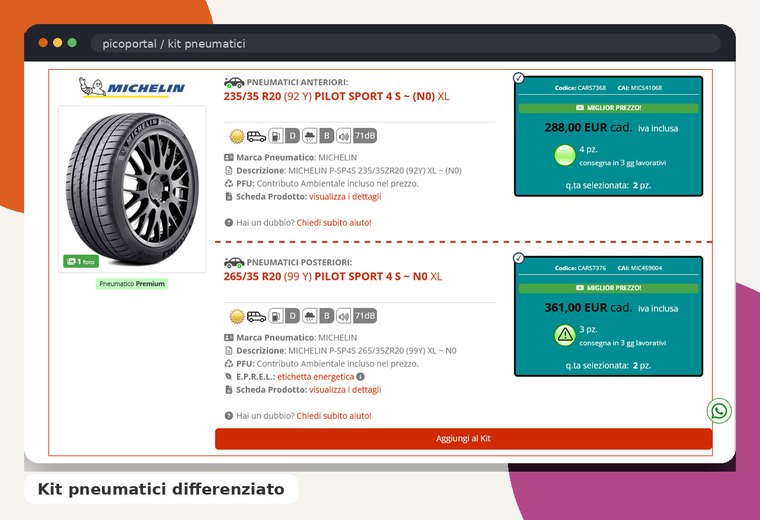Click the noise speaker icon on the rear tyre
The height and width of the screenshot is (520, 760).
coord(344,316)
